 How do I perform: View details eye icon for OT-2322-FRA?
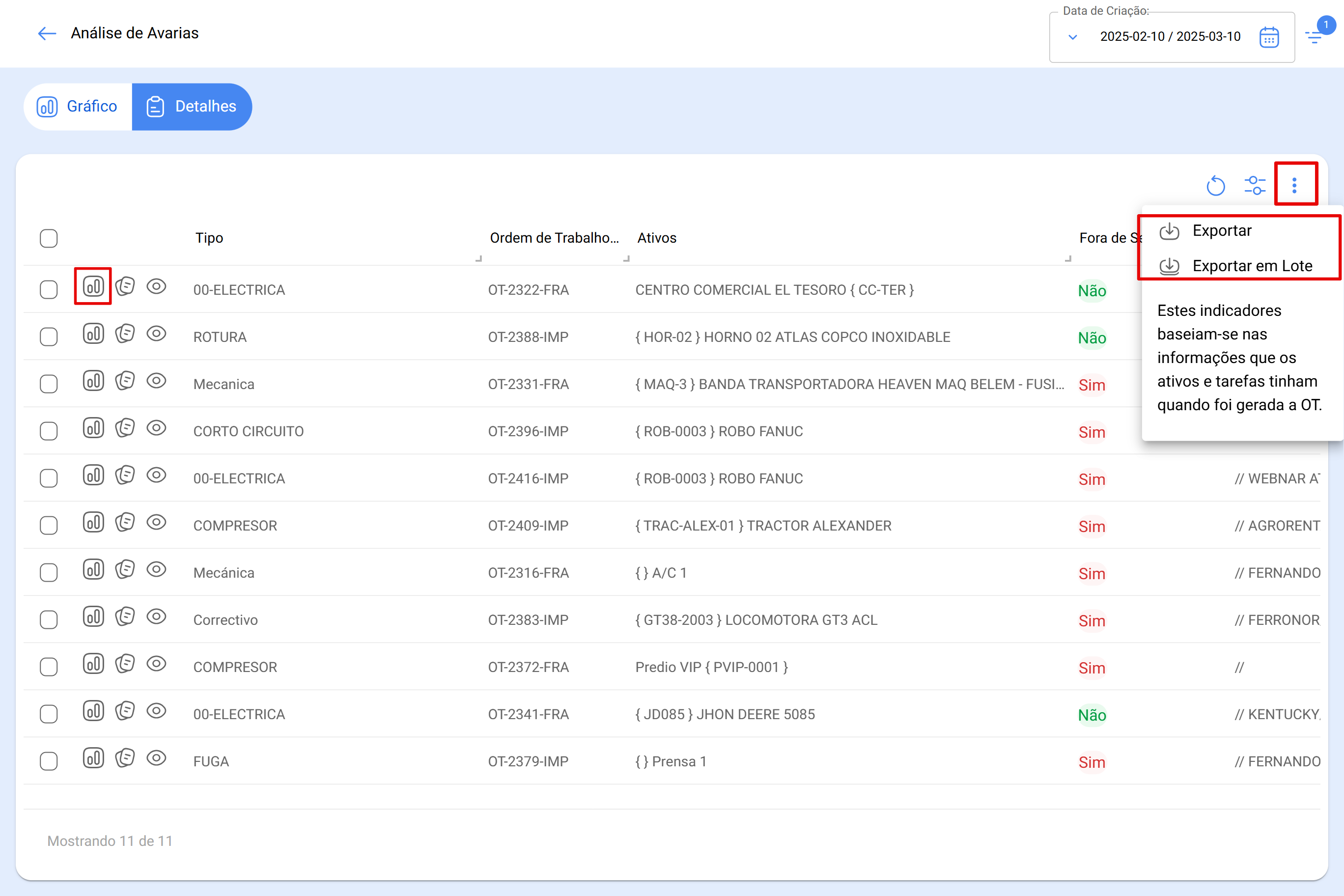tap(156, 286)
